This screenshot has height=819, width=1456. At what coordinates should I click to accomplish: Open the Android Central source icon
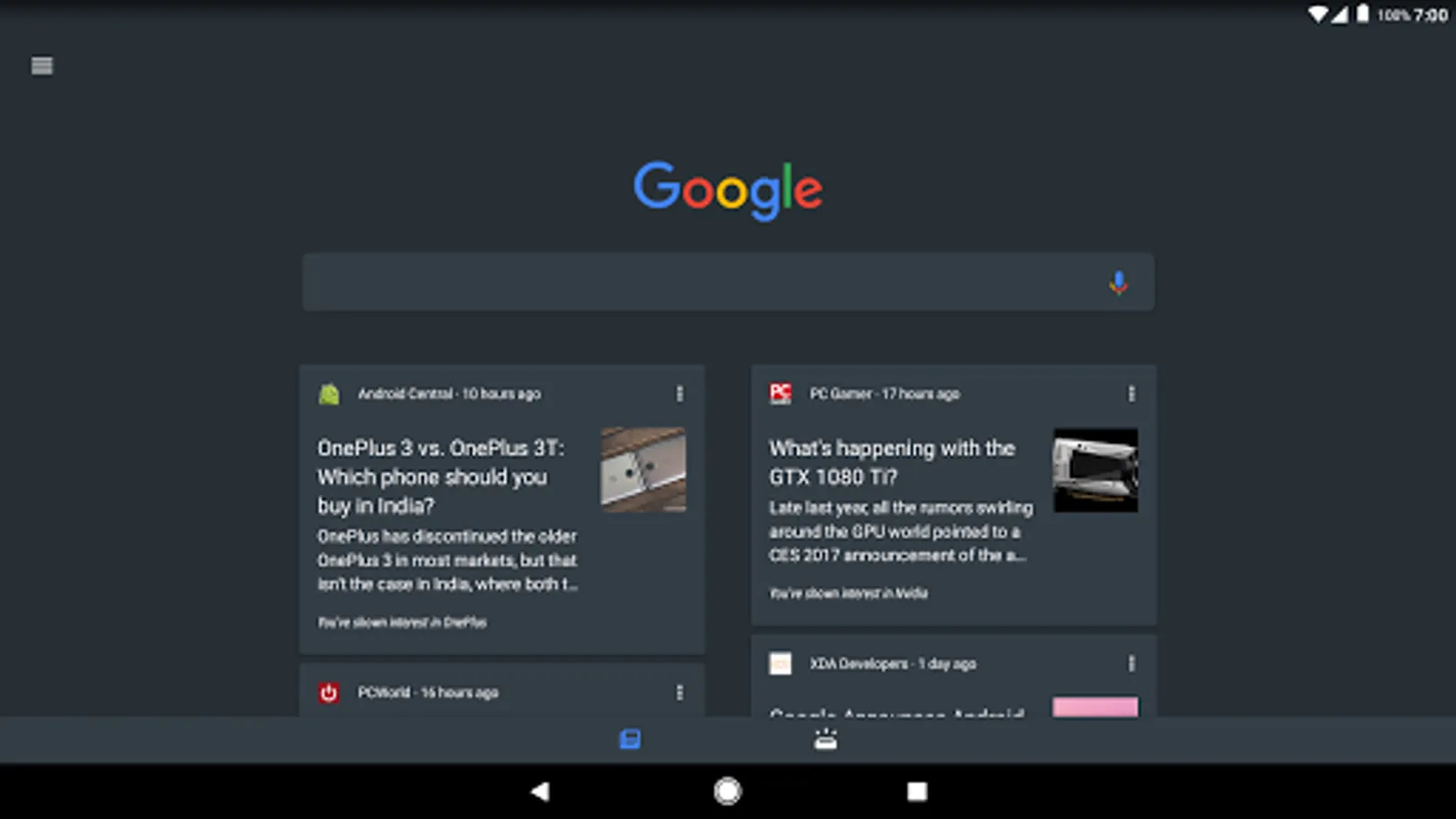click(x=329, y=394)
